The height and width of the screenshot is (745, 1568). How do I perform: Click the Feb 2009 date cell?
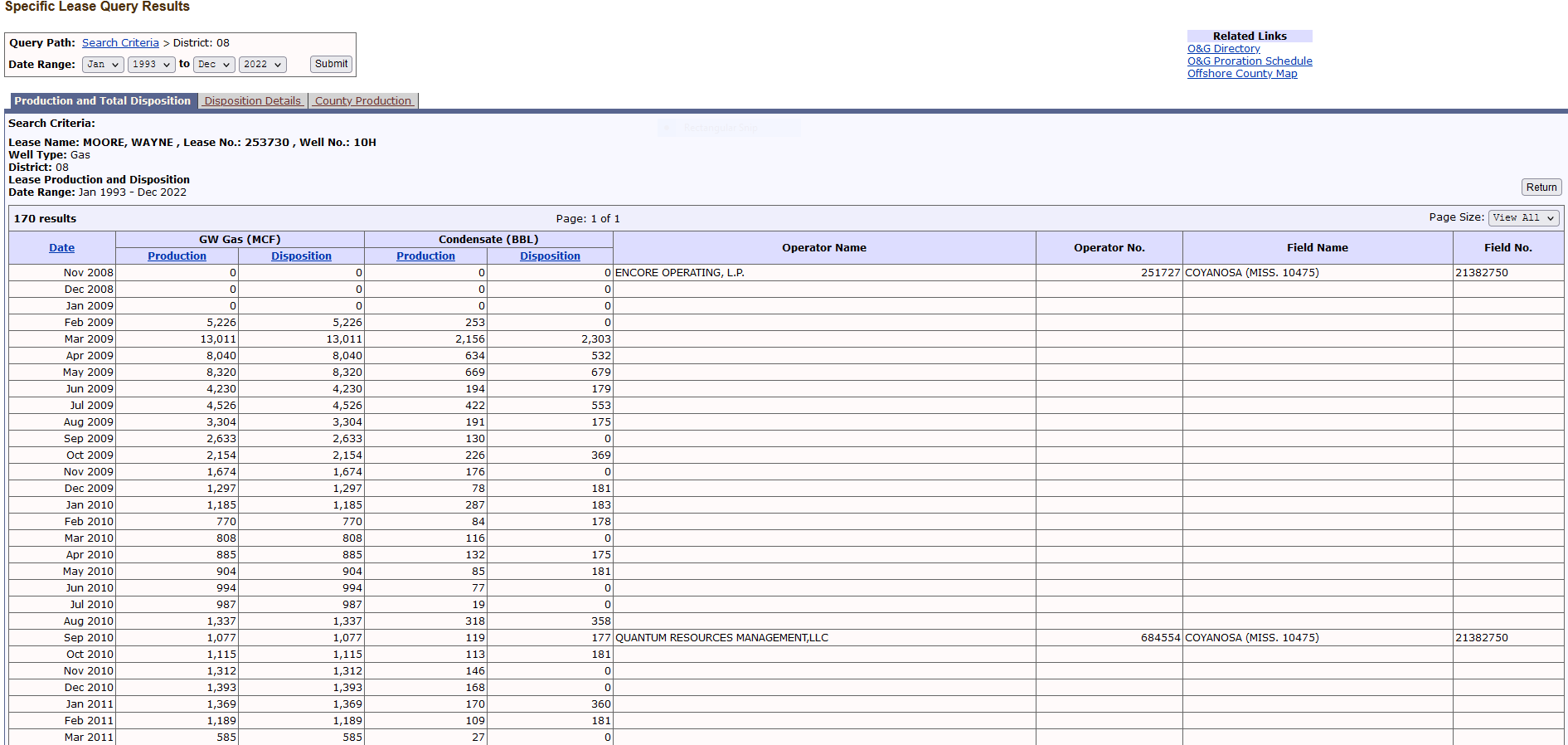coord(62,323)
